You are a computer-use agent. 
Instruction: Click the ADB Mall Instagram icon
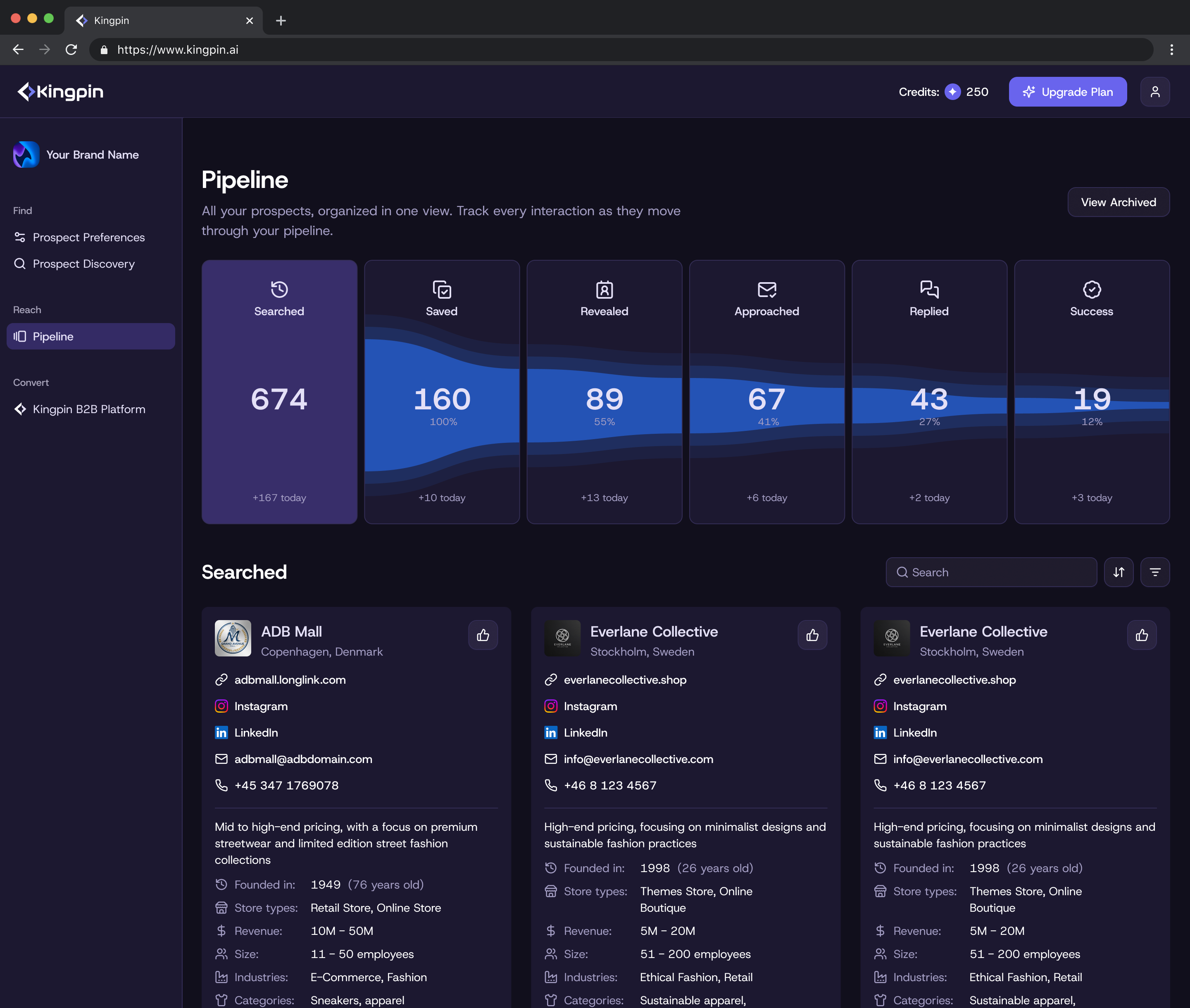point(221,706)
